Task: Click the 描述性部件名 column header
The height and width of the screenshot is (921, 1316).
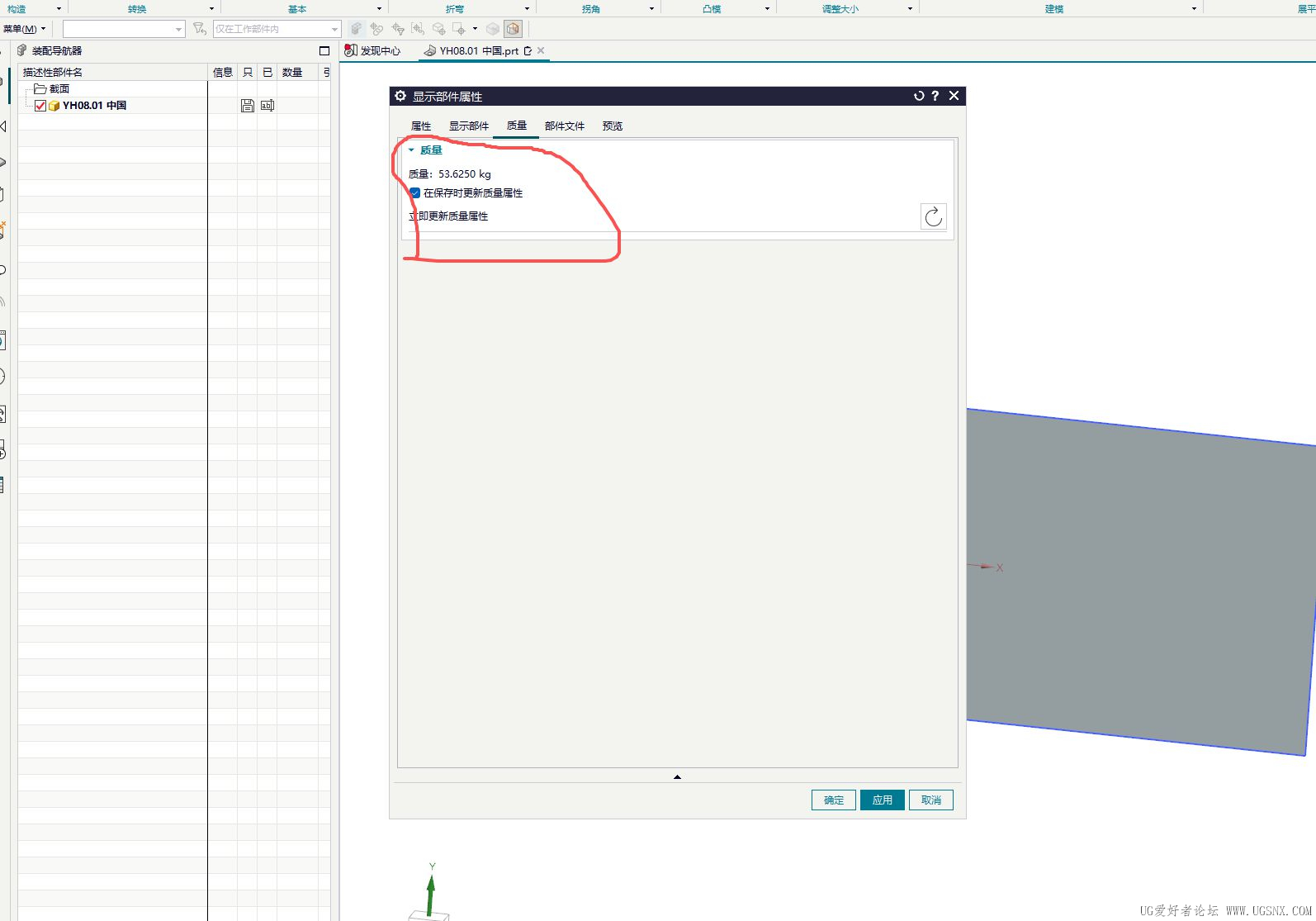Action: click(112, 73)
